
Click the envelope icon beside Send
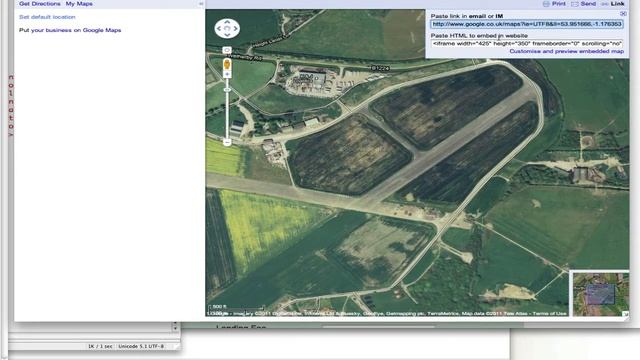[575, 4]
